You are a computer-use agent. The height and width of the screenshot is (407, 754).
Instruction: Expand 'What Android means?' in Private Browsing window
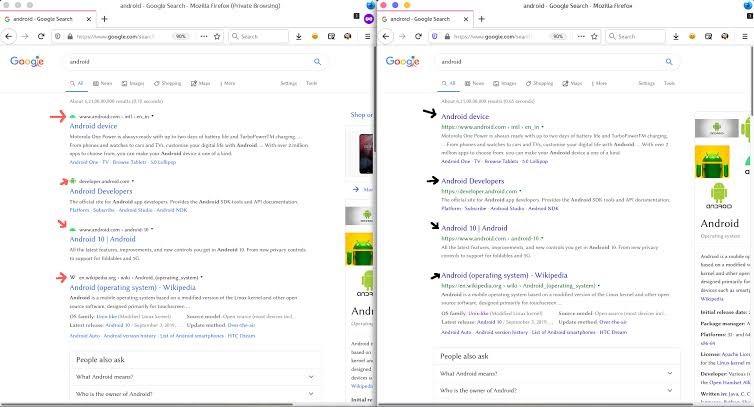(197, 377)
